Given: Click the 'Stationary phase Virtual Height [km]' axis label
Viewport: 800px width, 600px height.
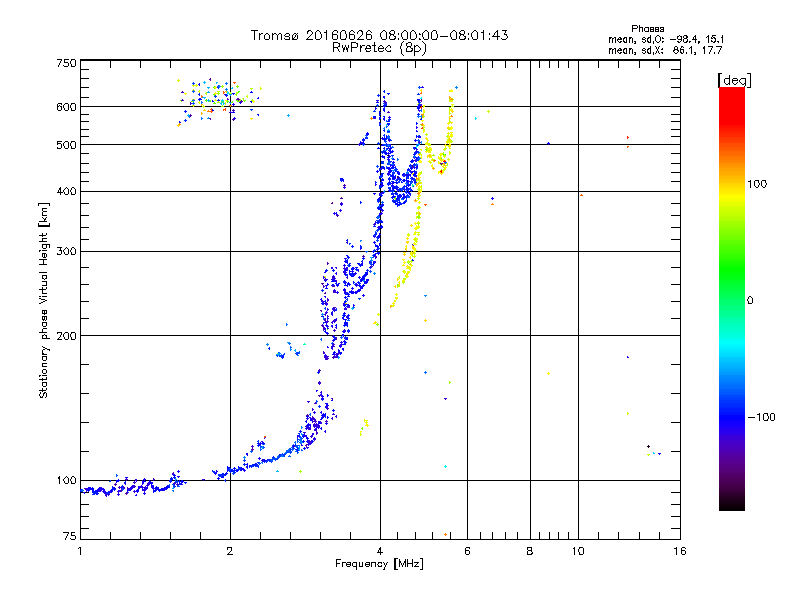Looking at the screenshot, I should pyautogui.click(x=44, y=300).
